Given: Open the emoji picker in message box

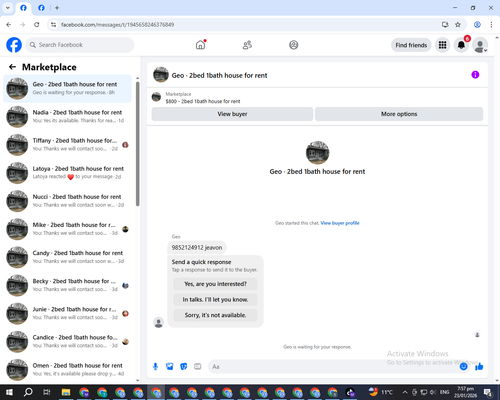Looking at the screenshot, I should pyautogui.click(x=463, y=367).
